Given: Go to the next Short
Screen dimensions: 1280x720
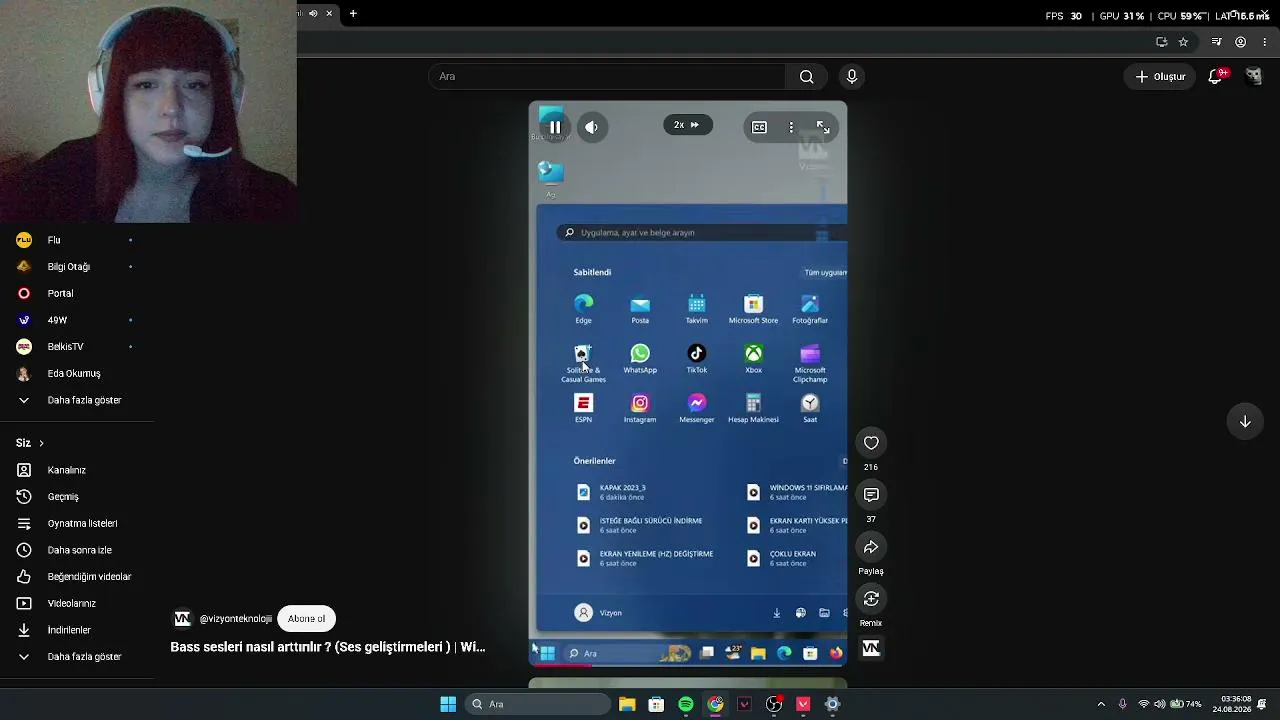Looking at the screenshot, I should coord(1245,422).
